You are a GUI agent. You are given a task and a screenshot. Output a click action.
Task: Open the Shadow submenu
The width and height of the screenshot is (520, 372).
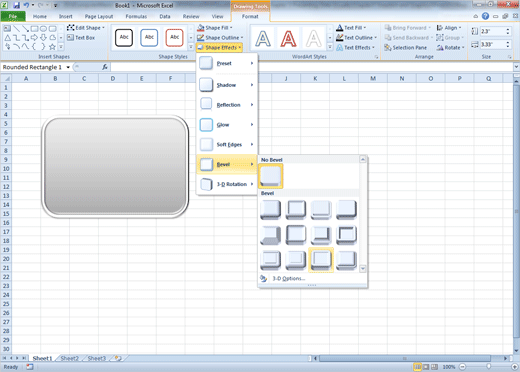(227, 85)
